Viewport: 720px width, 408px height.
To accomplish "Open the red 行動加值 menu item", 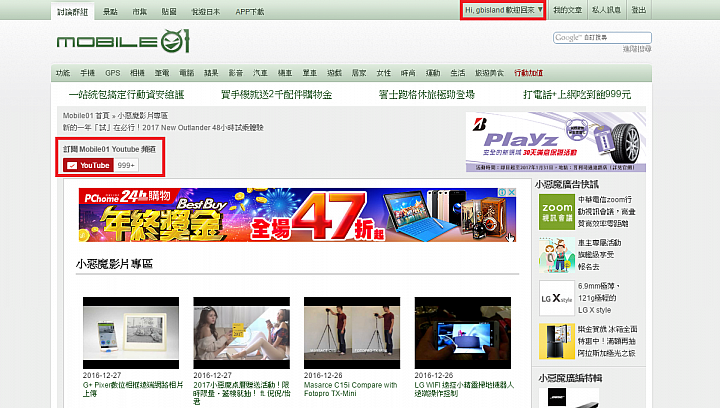I will point(529,73).
